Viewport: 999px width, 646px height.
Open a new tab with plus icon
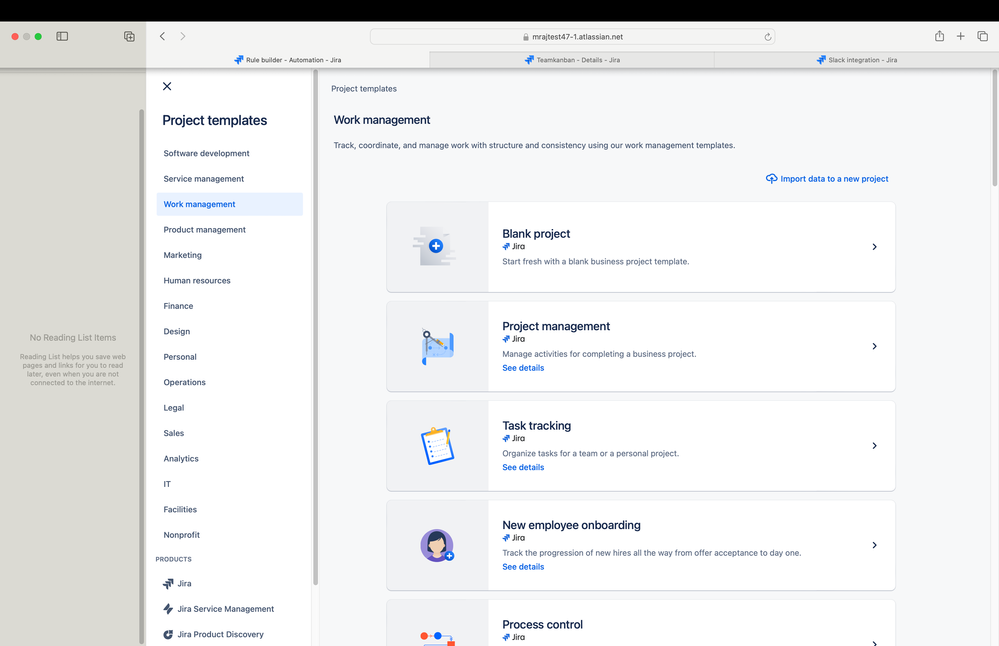click(x=960, y=36)
